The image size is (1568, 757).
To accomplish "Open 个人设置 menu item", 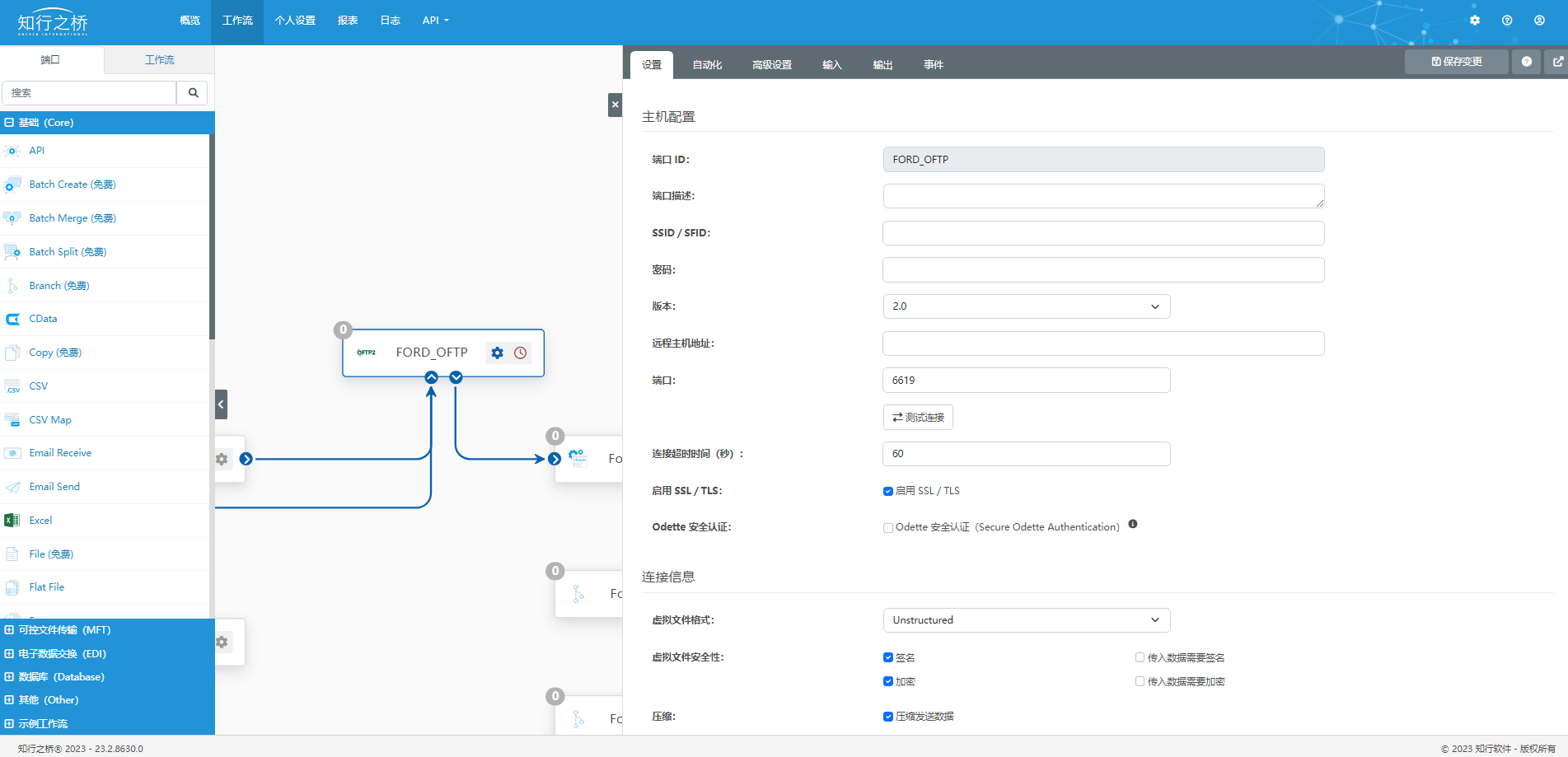I will click(x=295, y=21).
